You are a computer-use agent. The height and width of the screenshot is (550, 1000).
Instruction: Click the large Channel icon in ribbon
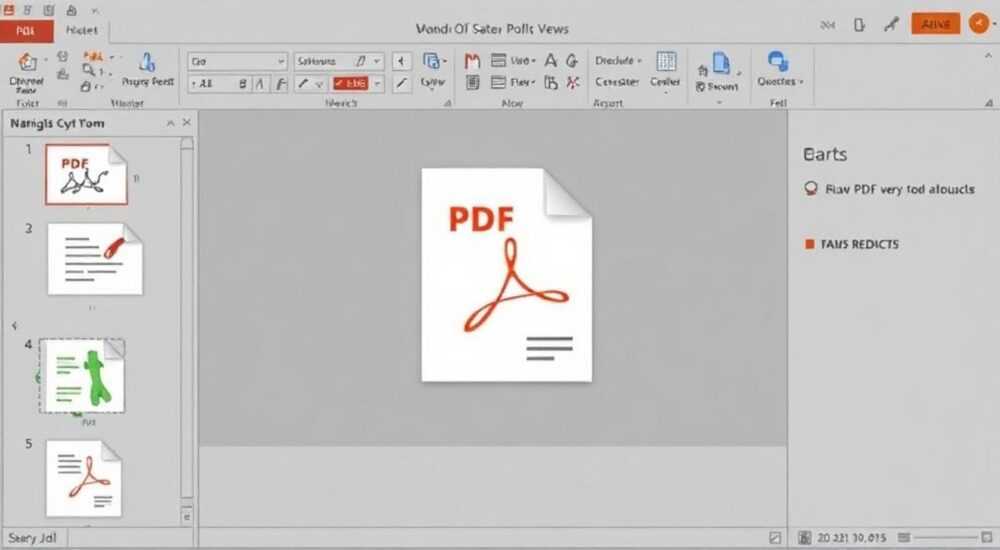[x=27, y=63]
